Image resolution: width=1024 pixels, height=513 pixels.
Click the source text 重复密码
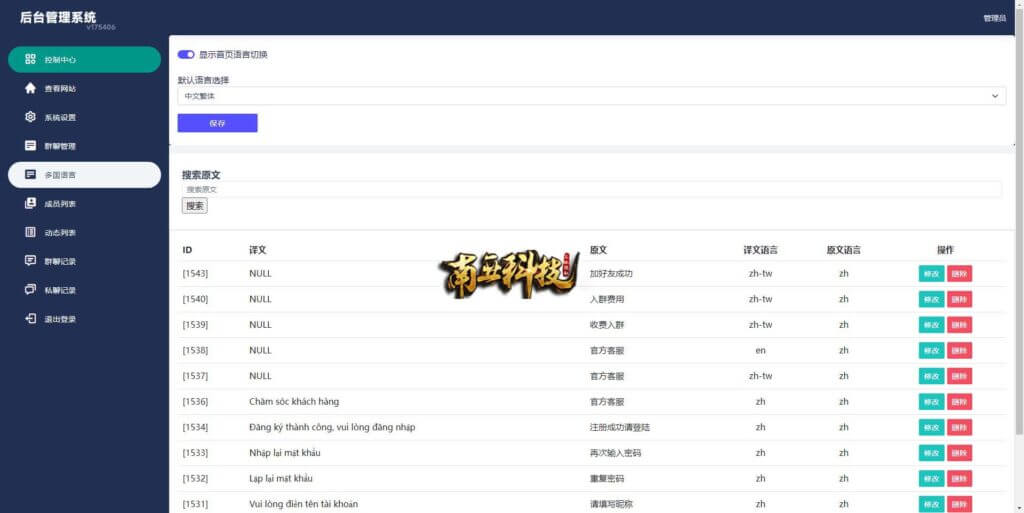coord(607,478)
